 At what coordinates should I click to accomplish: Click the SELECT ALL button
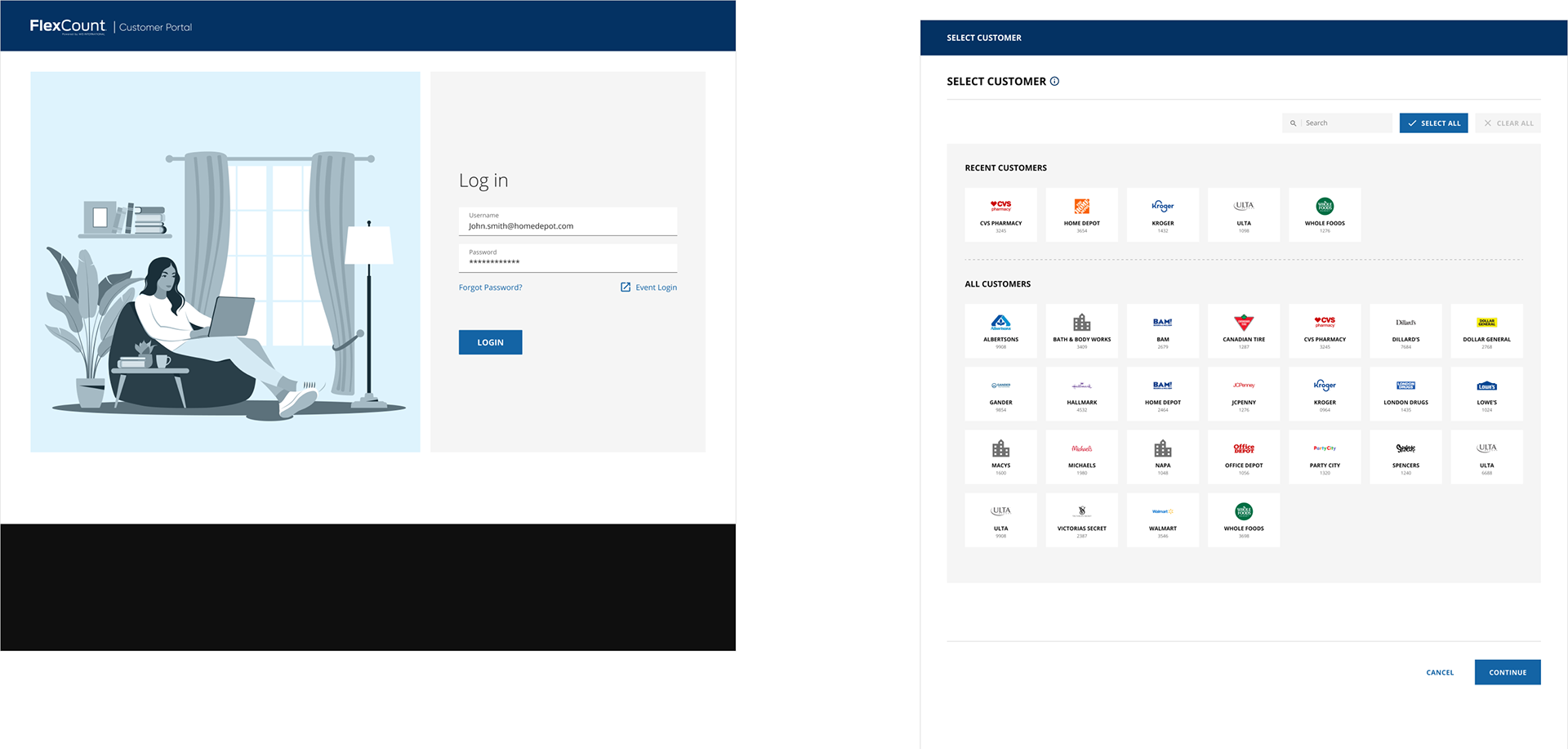pos(1433,123)
